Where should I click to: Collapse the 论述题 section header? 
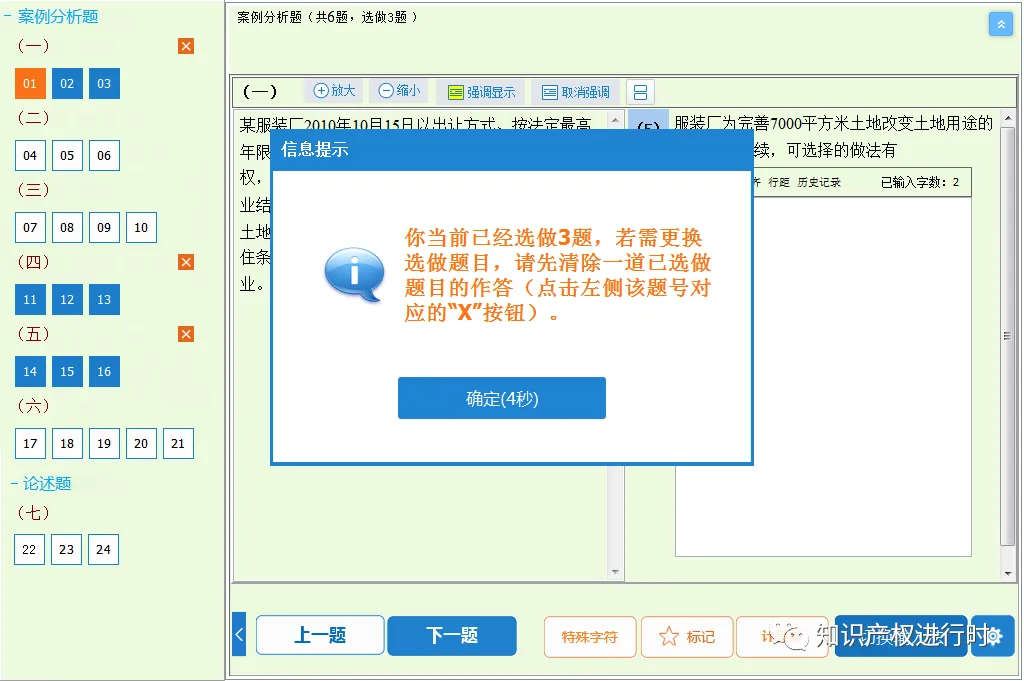pos(42,483)
